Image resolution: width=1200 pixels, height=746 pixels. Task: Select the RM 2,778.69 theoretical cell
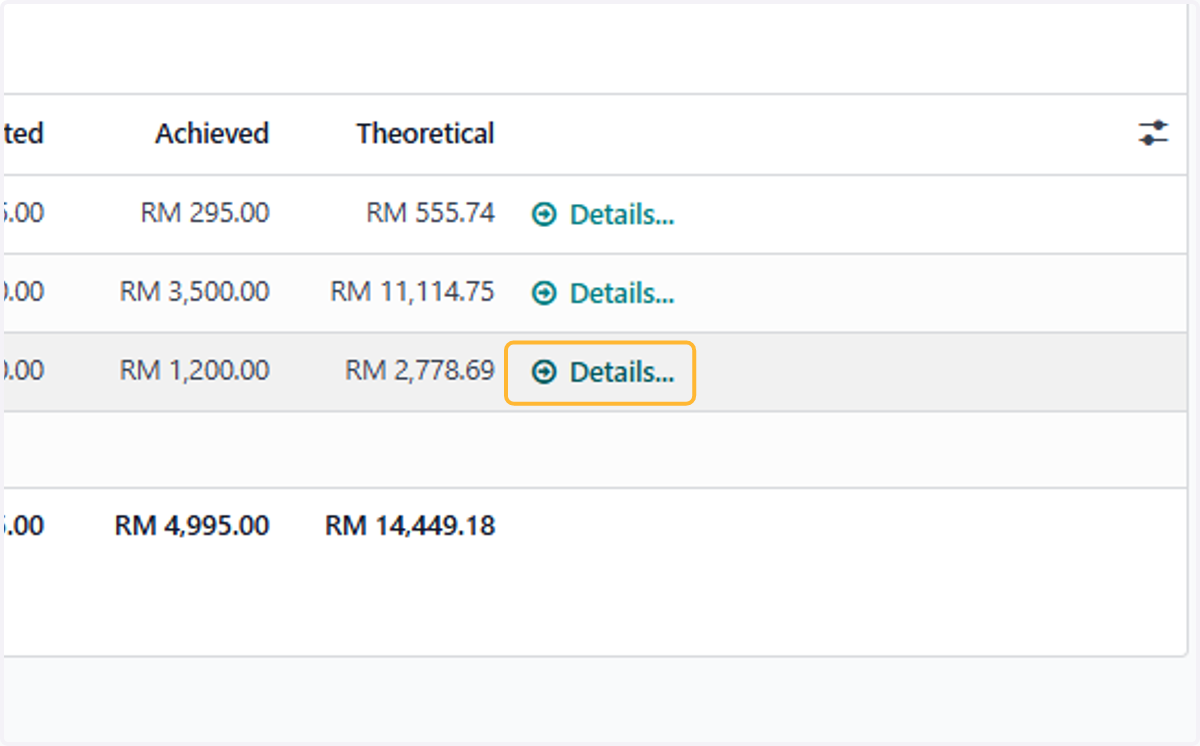click(x=420, y=371)
